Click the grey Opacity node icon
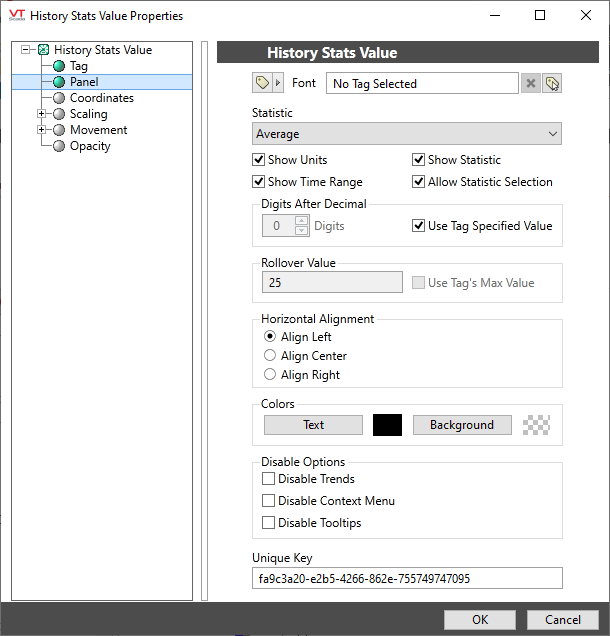The width and height of the screenshot is (610, 636). tap(59, 146)
